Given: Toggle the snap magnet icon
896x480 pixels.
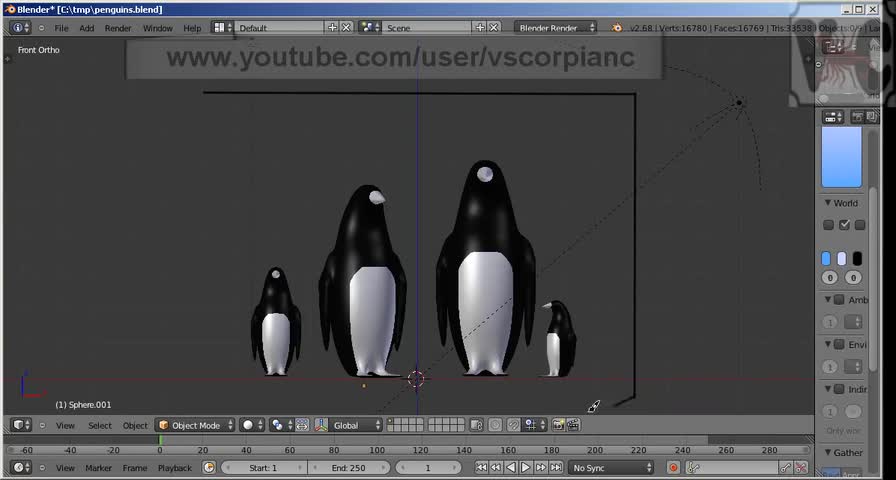Looking at the screenshot, I should pyautogui.click(x=514, y=425).
